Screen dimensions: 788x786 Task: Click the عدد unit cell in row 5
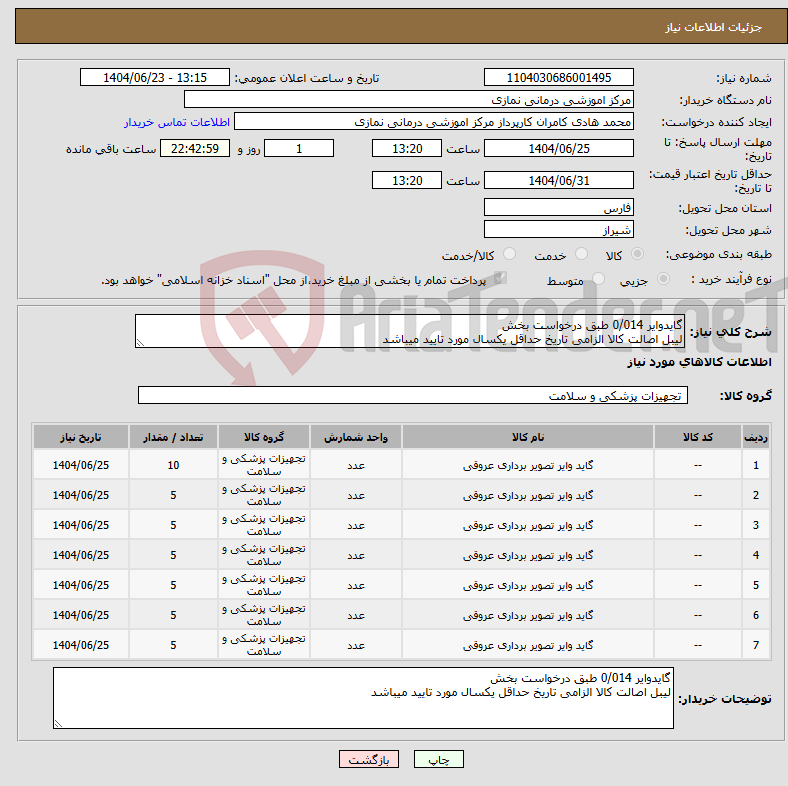(356, 585)
